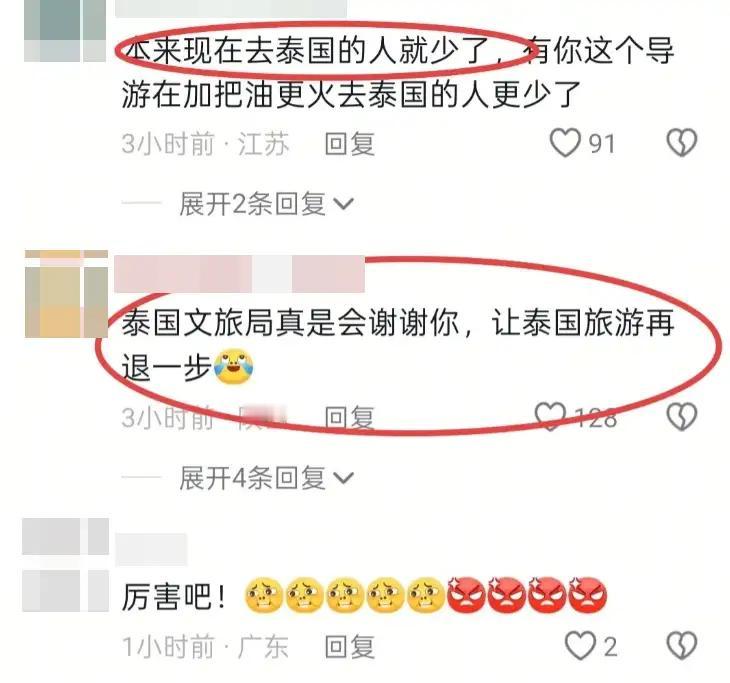The height and width of the screenshot is (683, 730).
Task: Dislike the Thailand tourism bureau comment
Action: tap(682, 417)
